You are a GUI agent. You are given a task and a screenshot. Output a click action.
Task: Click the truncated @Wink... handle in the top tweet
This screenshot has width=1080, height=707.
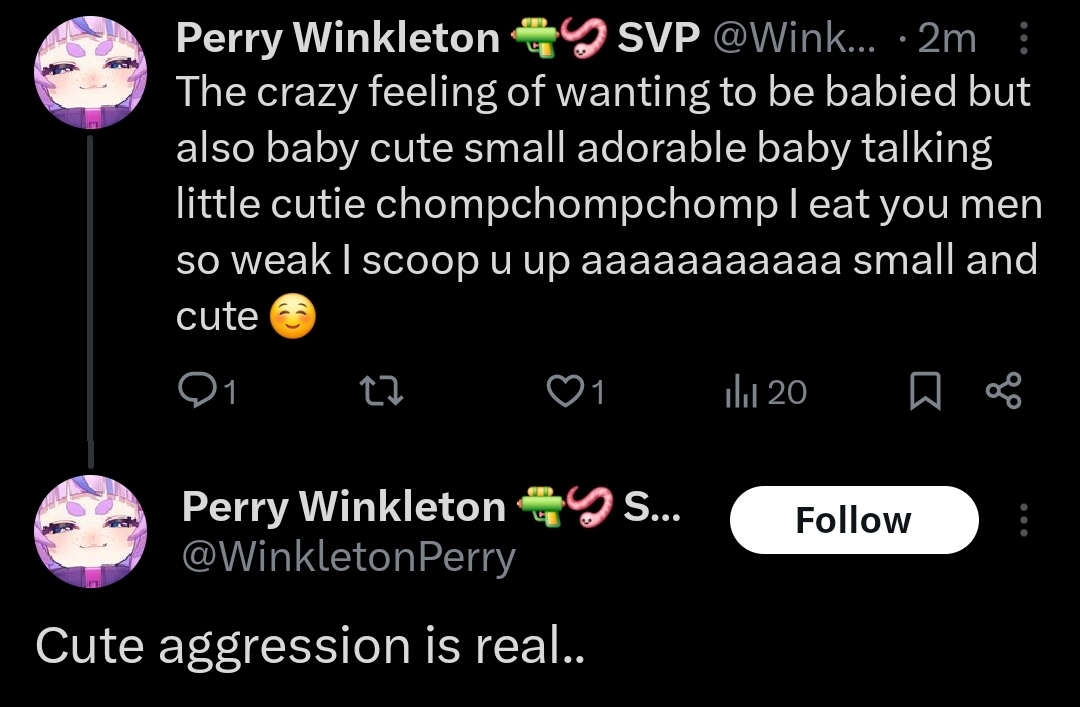[x=796, y=38]
